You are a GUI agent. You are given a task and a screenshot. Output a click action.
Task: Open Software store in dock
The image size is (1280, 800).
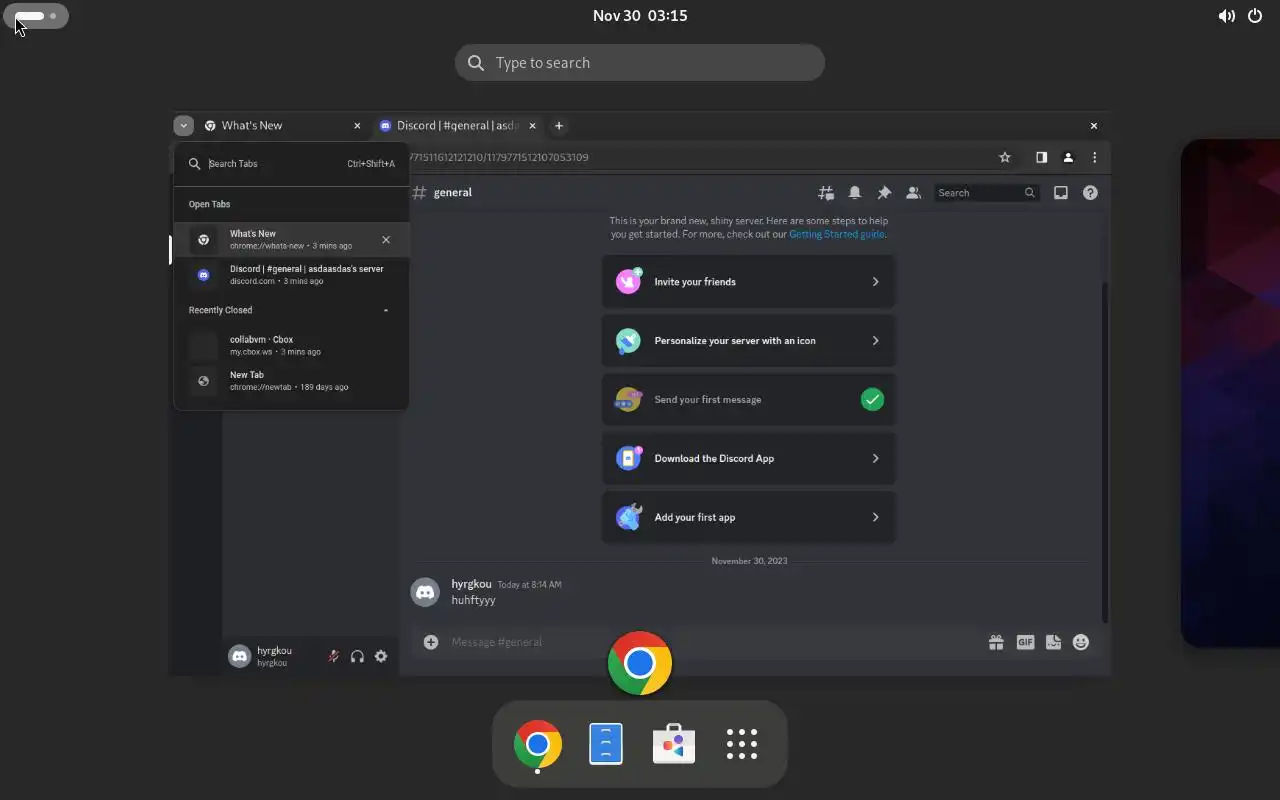click(674, 744)
